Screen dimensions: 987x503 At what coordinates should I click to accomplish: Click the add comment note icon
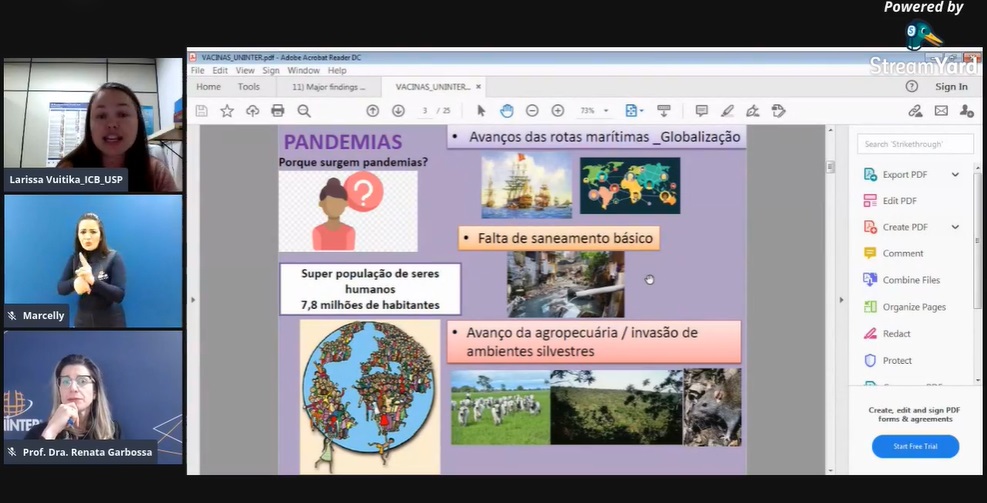click(701, 111)
